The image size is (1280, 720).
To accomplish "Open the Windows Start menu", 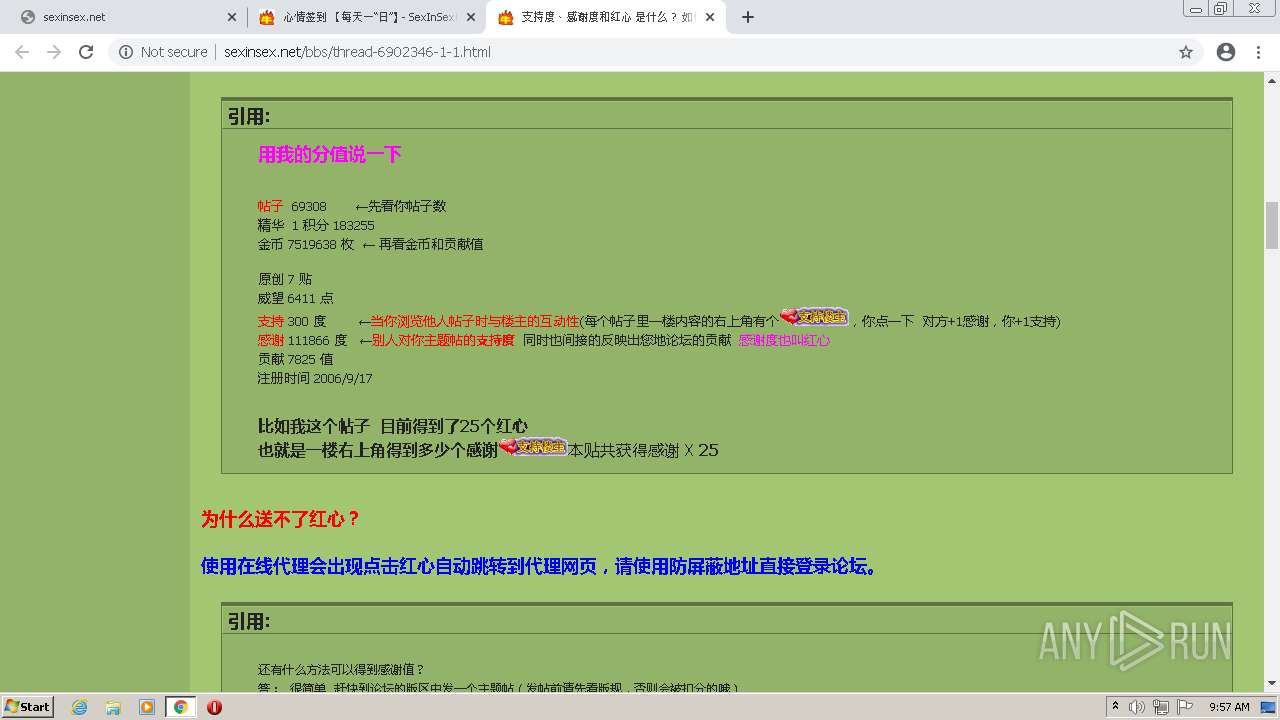I will pyautogui.click(x=28, y=706).
